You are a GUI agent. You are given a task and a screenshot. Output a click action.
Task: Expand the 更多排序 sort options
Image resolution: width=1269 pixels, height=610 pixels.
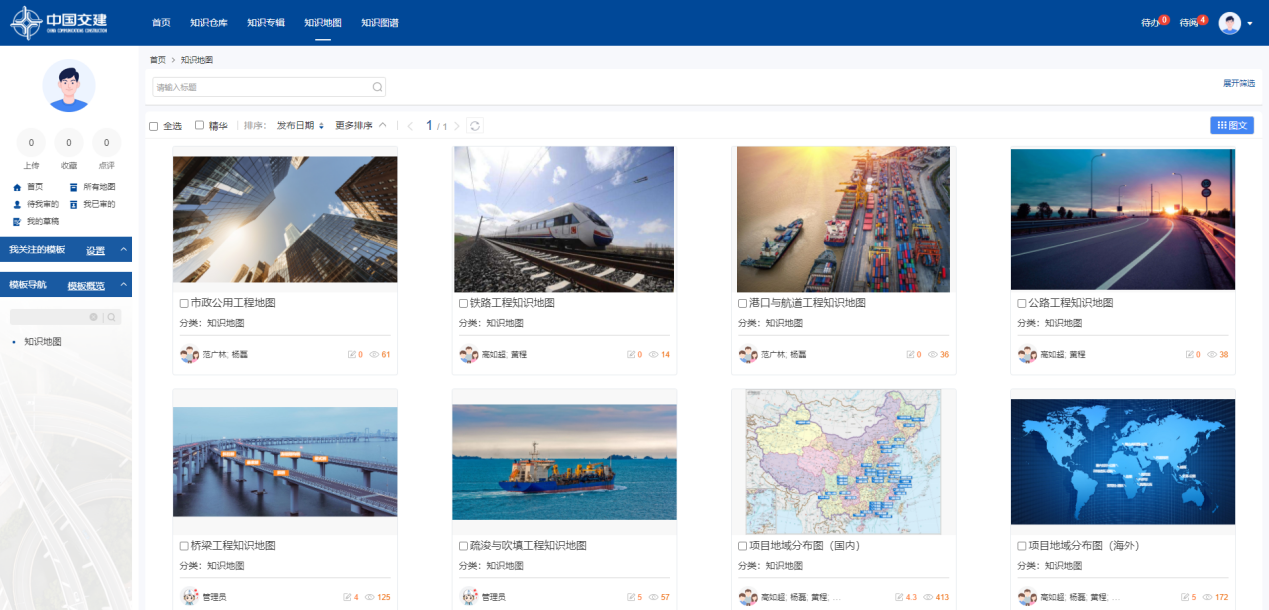point(360,126)
